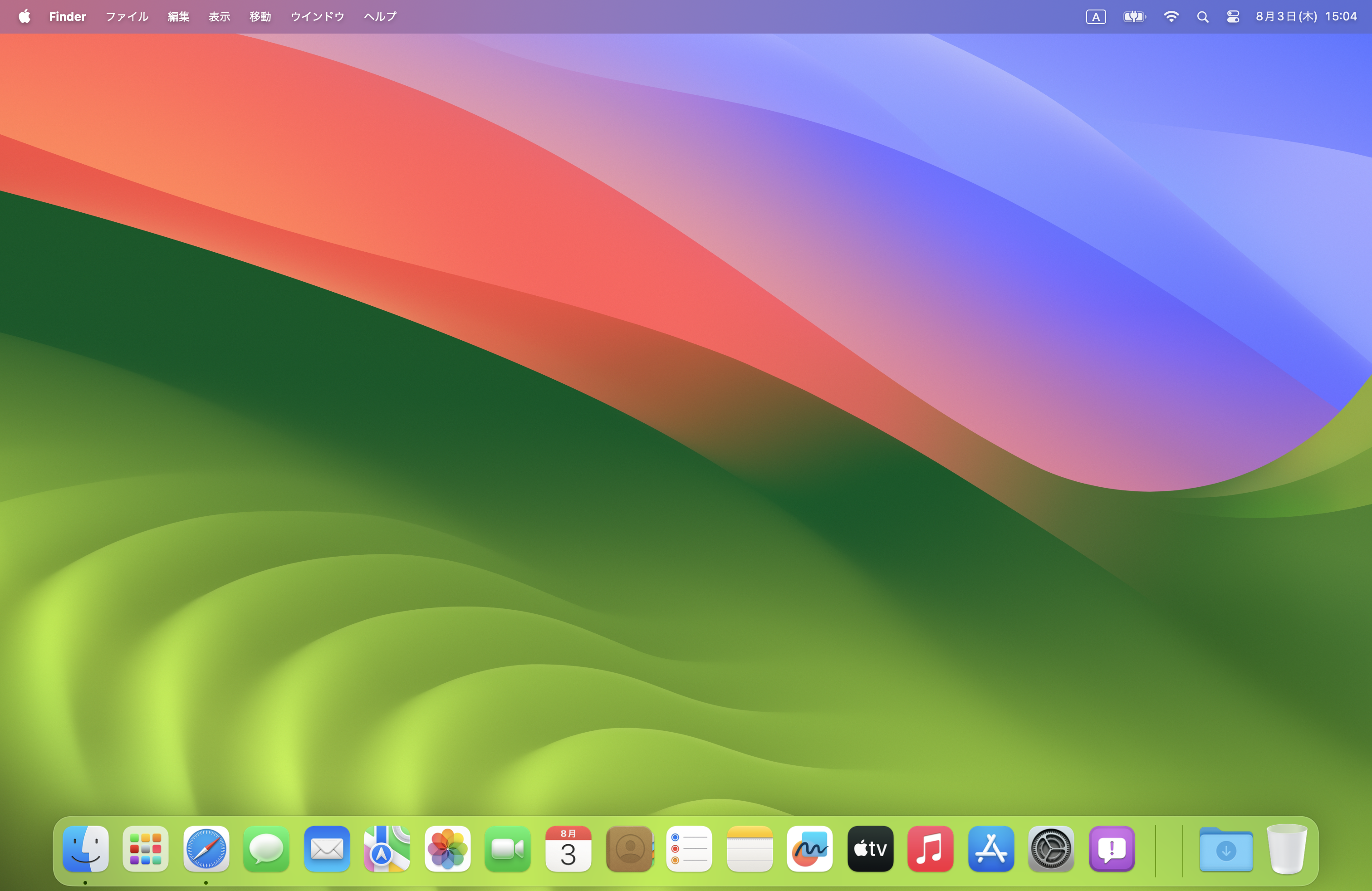Image resolution: width=1372 pixels, height=891 pixels.
Task: Start FaceTime from the Dock
Action: [x=507, y=849]
